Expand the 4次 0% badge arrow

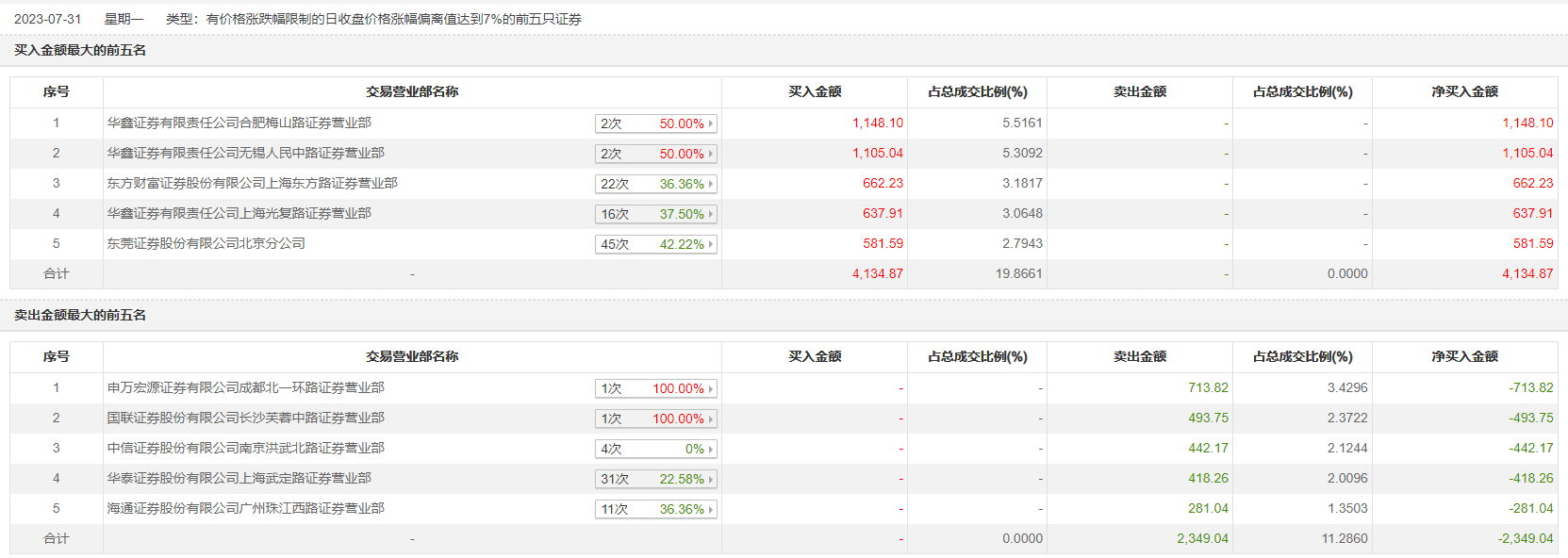tap(711, 449)
